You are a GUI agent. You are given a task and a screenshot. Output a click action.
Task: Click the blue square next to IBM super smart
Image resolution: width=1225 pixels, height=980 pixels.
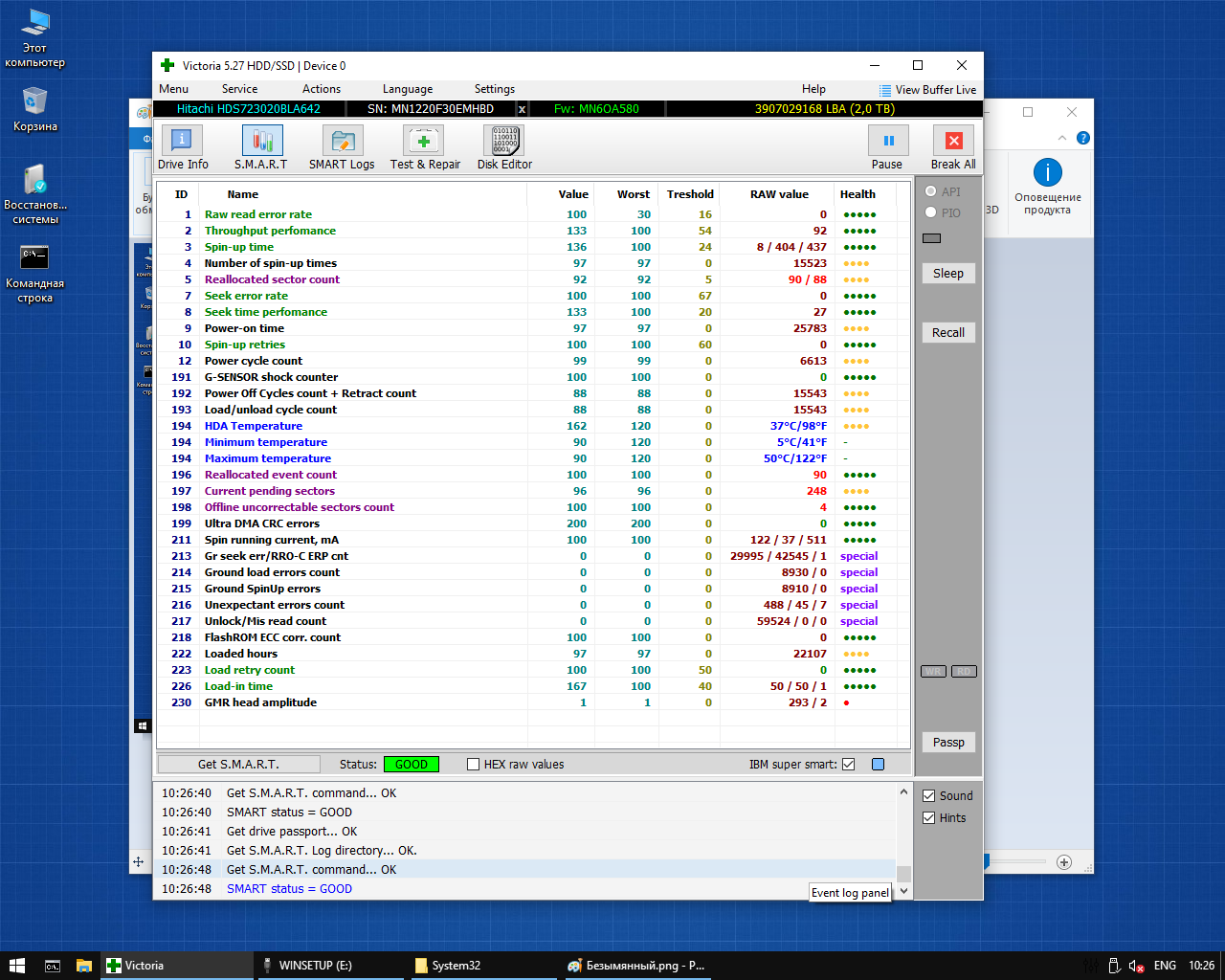[878, 764]
